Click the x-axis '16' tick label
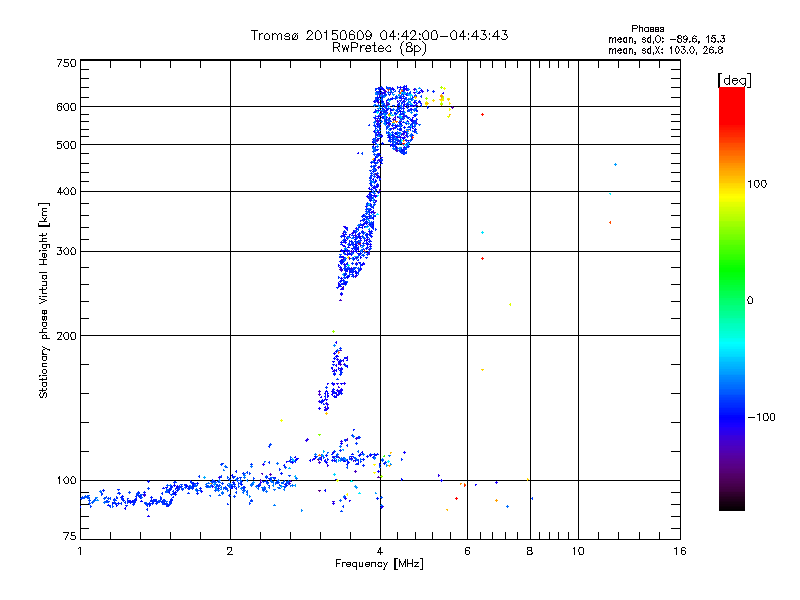Image resolution: width=800 pixels, height=600 pixels. point(680,551)
